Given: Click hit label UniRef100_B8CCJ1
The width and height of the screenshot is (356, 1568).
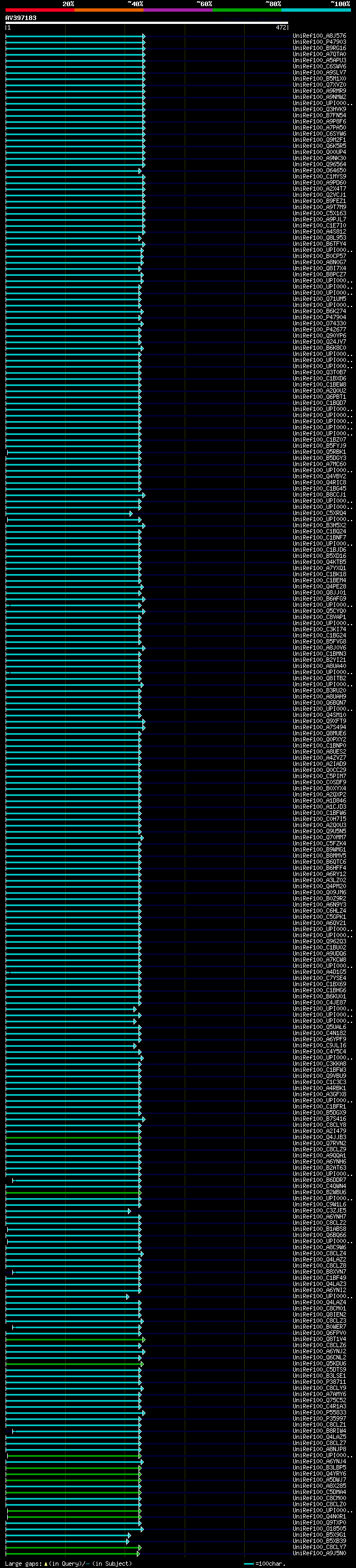Looking at the screenshot, I should 319,494.
